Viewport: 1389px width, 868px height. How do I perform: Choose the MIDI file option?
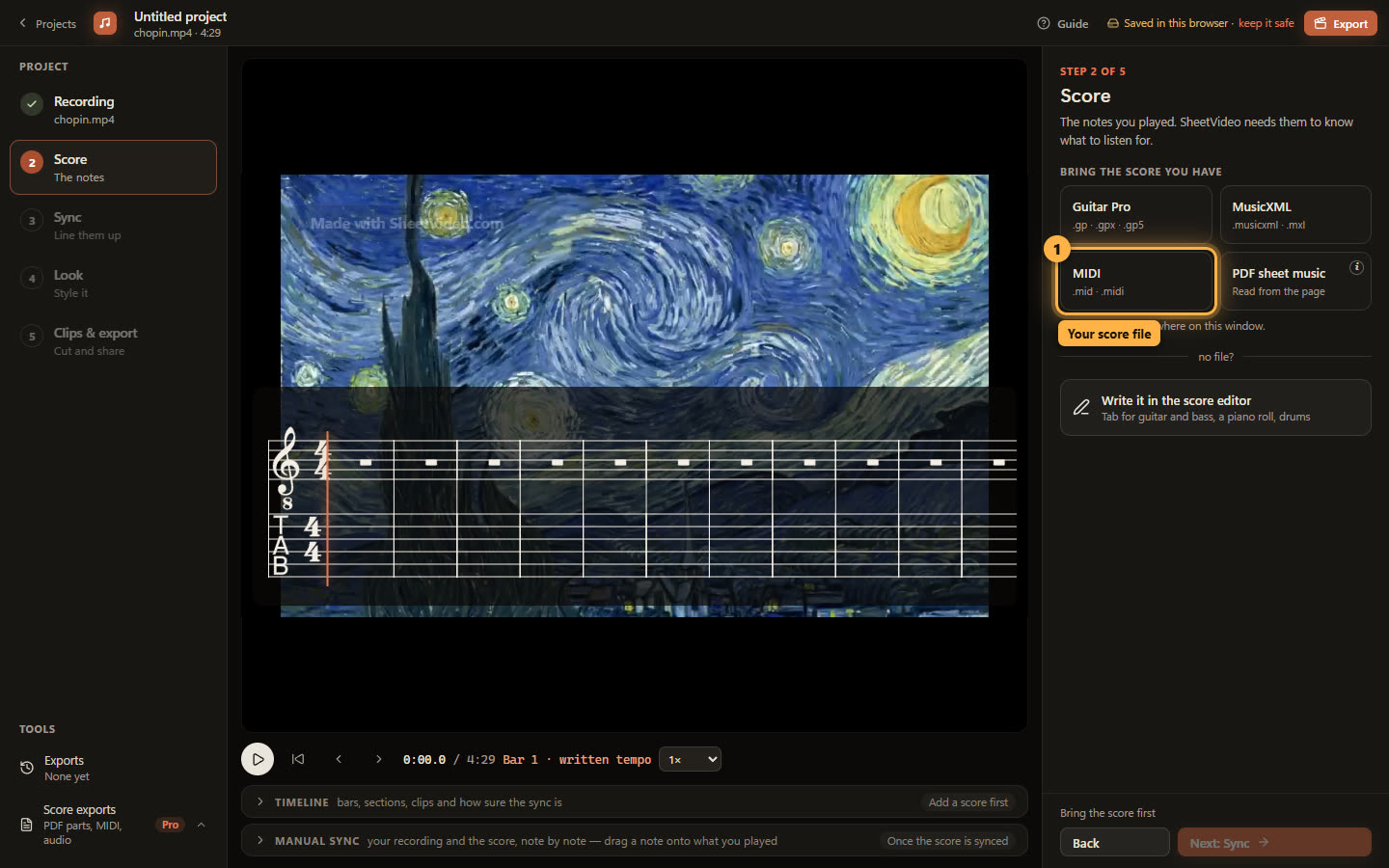1135,282
